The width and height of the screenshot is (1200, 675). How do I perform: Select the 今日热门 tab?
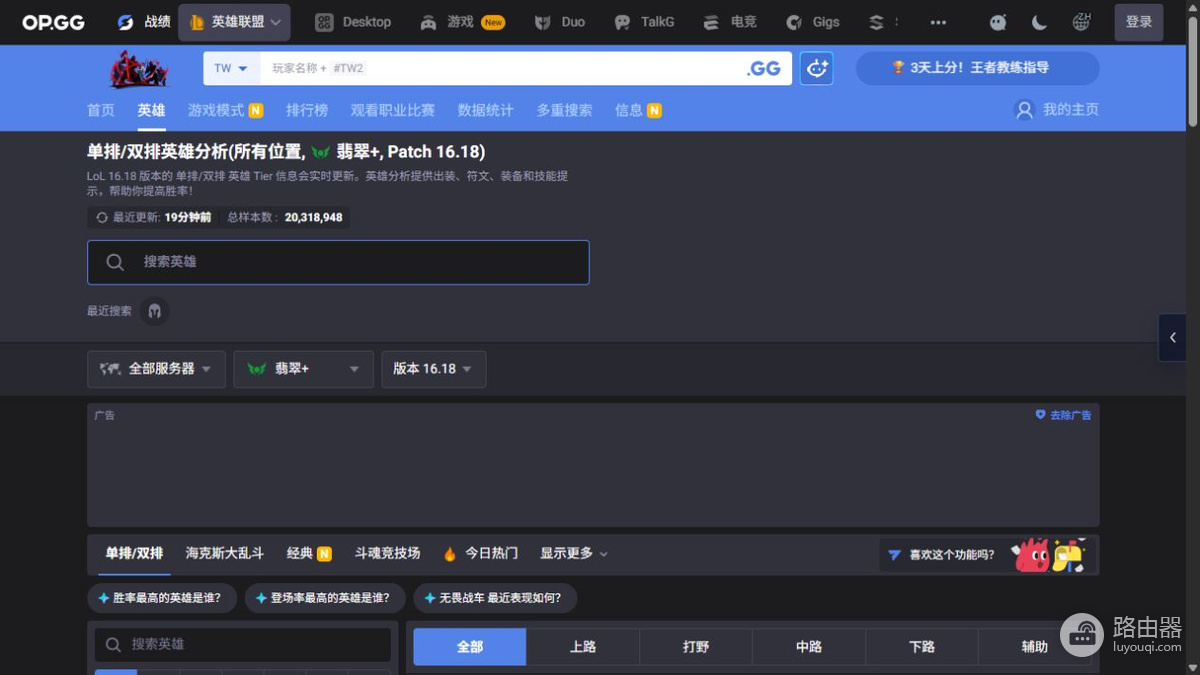(480, 553)
